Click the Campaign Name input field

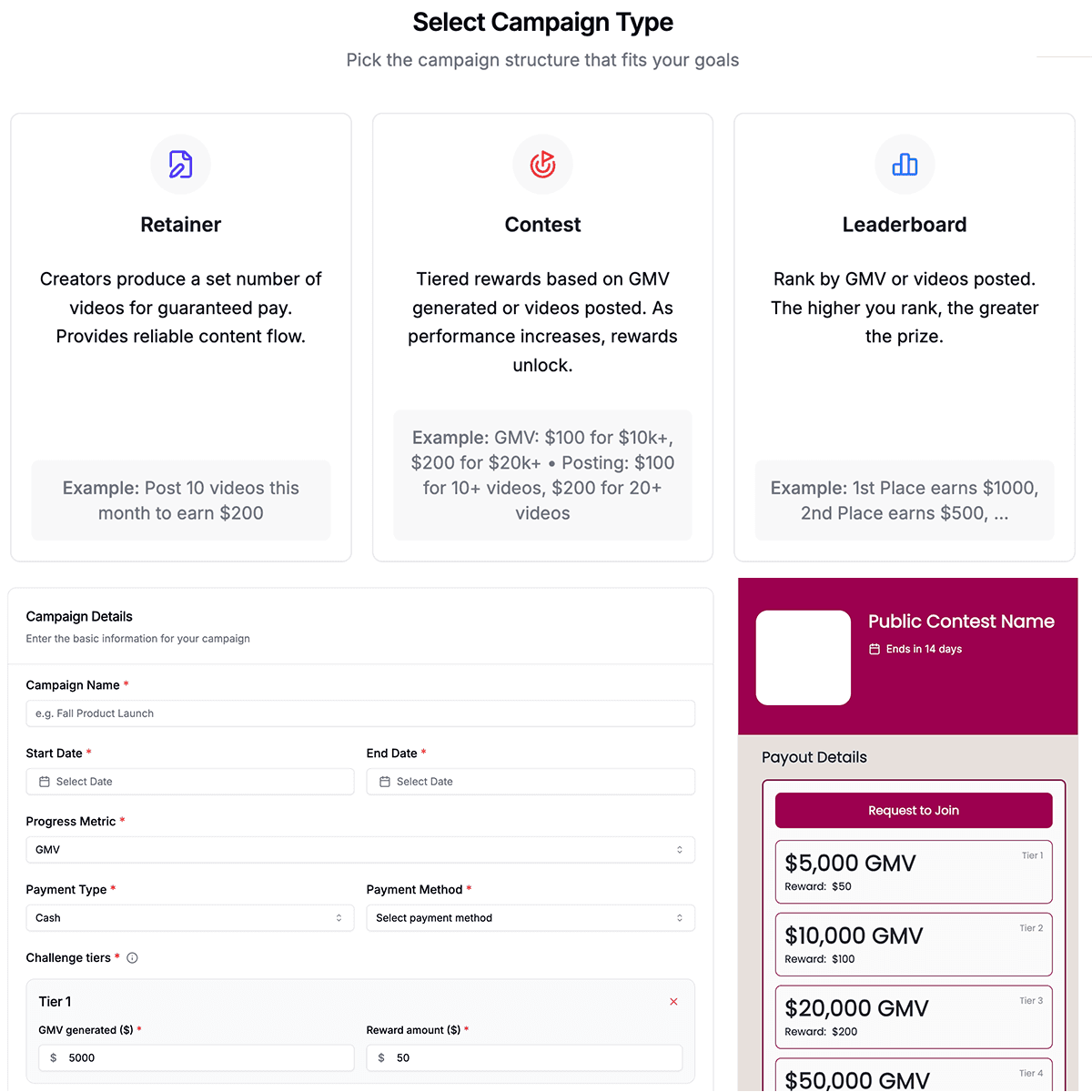[x=360, y=713]
